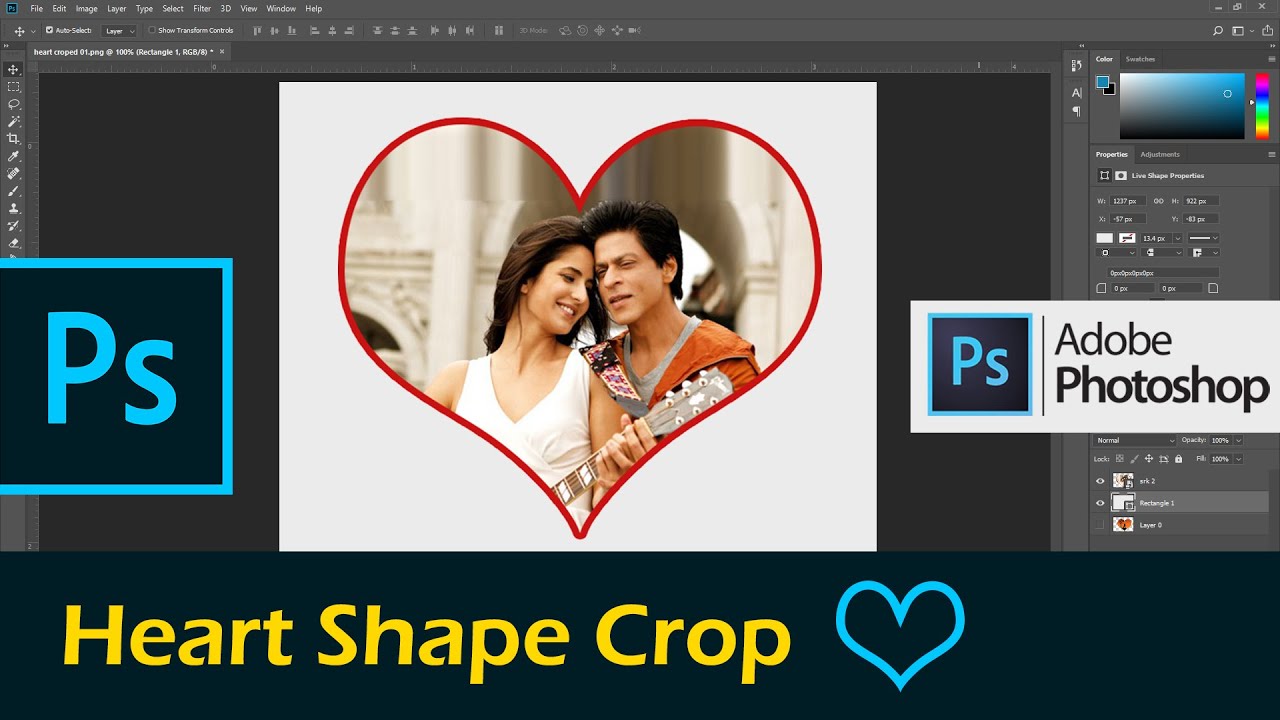Select the Lasso tool

tap(13, 104)
